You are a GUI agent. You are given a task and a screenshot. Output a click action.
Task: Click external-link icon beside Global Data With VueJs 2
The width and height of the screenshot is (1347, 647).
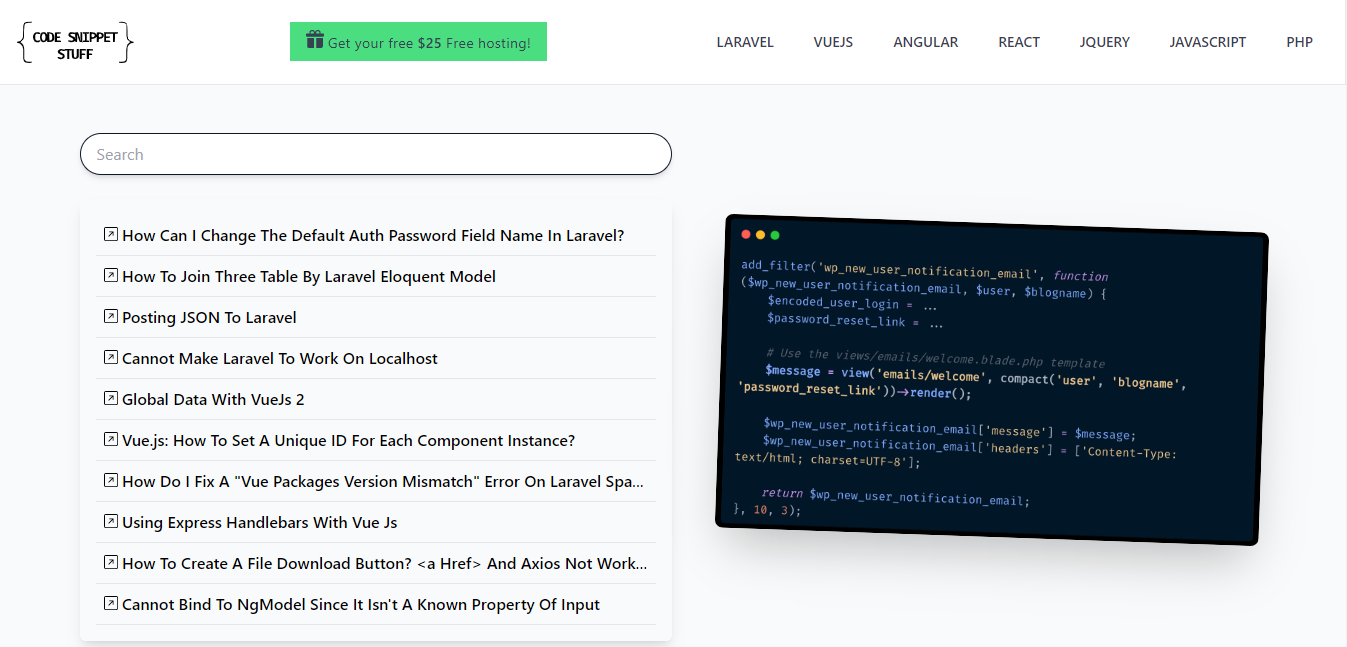111,399
